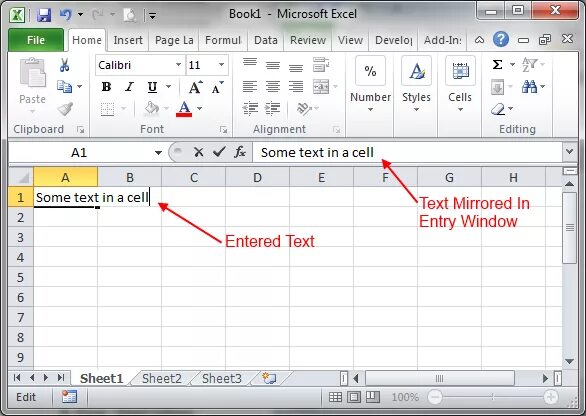Switch to Page Layout view in status bar

pos(354,397)
